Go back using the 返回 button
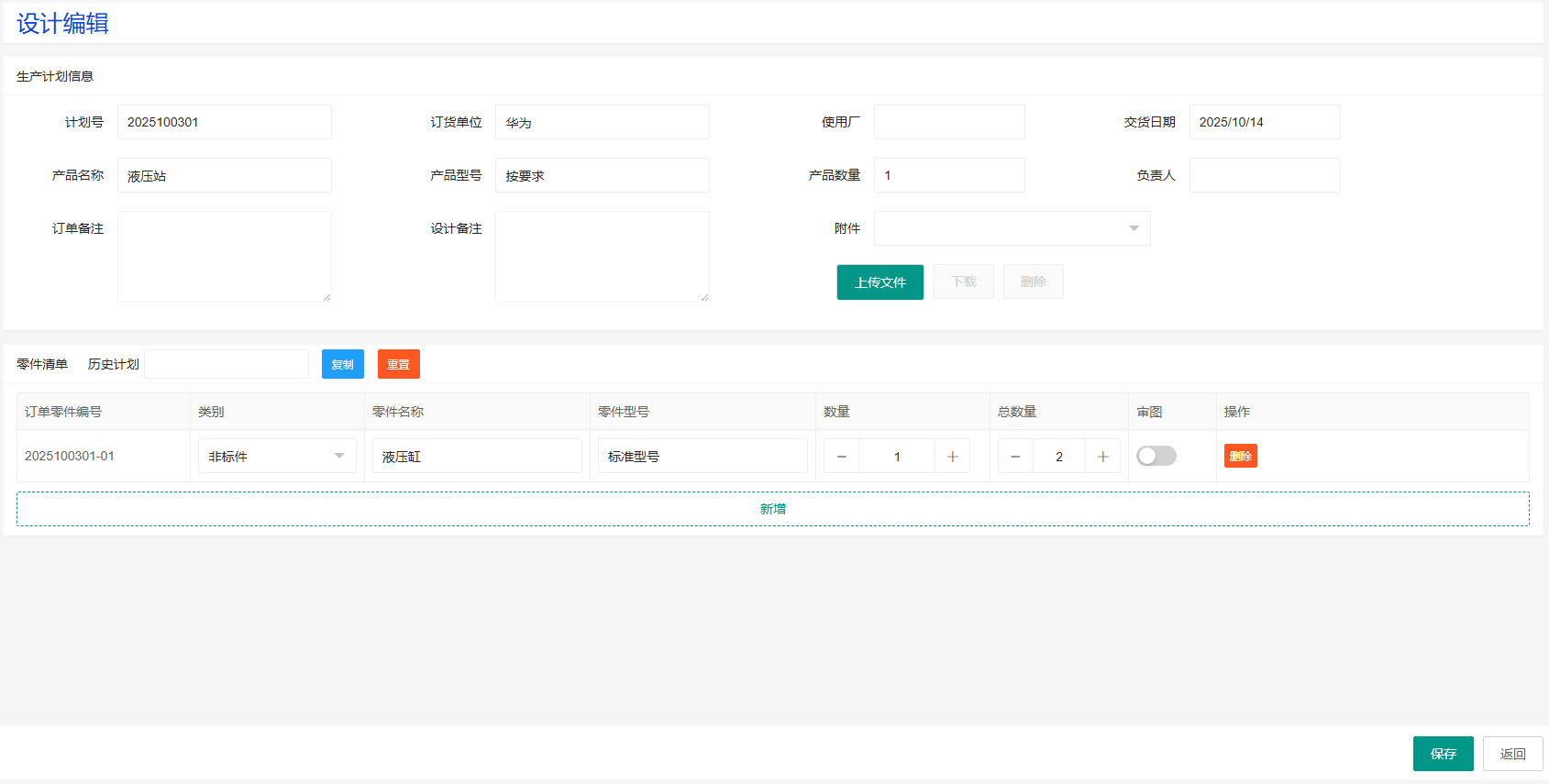This screenshot has height=784, width=1549. click(x=1513, y=754)
